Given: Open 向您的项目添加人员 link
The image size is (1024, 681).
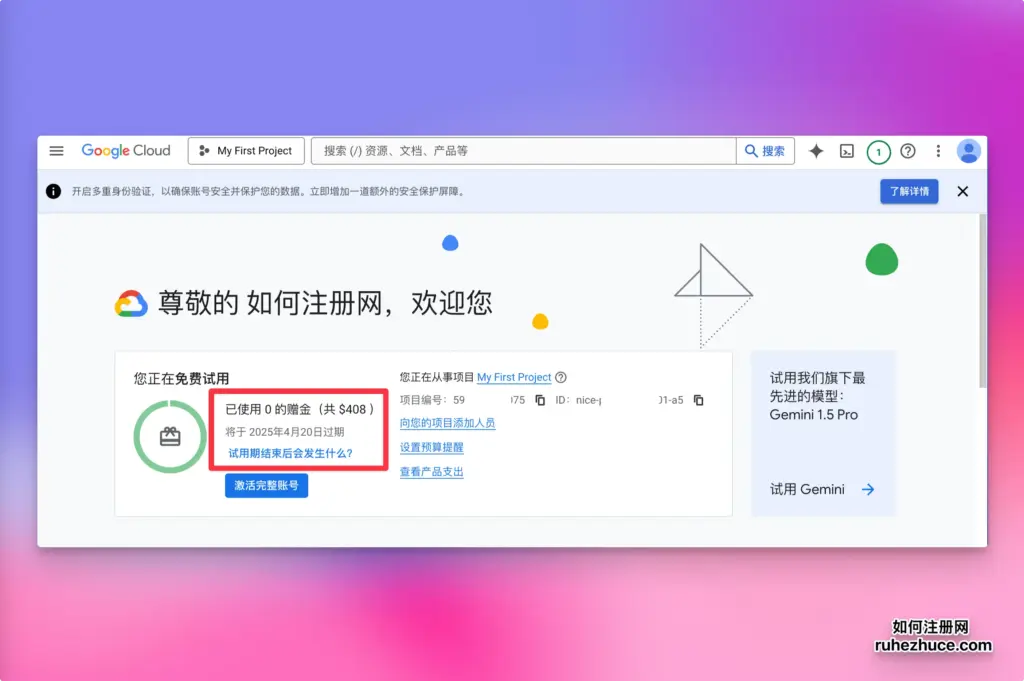Looking at the screenshot, I should [x=447, y=423].
